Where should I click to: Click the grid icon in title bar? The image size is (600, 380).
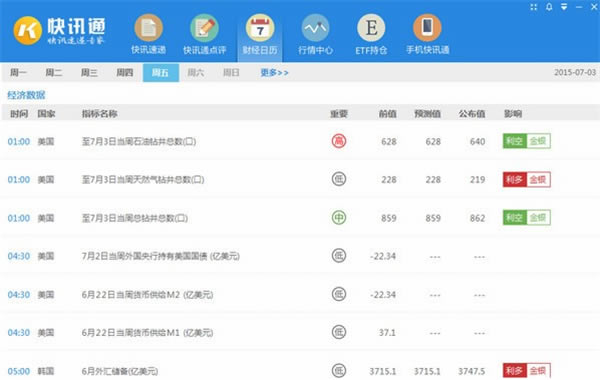pyautogui.click(x=534, y=7)
